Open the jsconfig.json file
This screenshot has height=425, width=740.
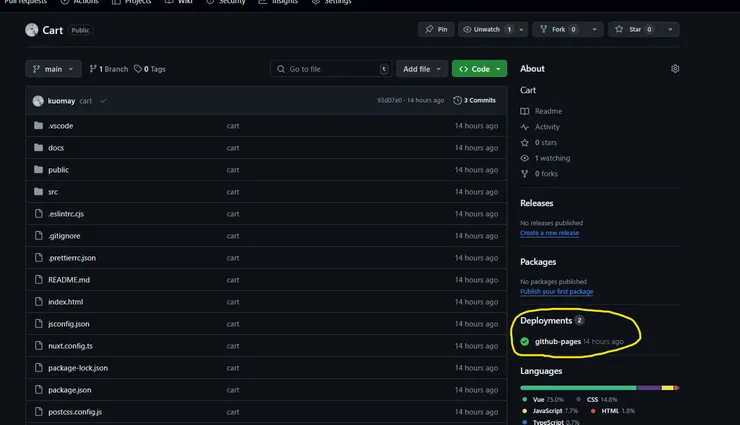[69, 324]
